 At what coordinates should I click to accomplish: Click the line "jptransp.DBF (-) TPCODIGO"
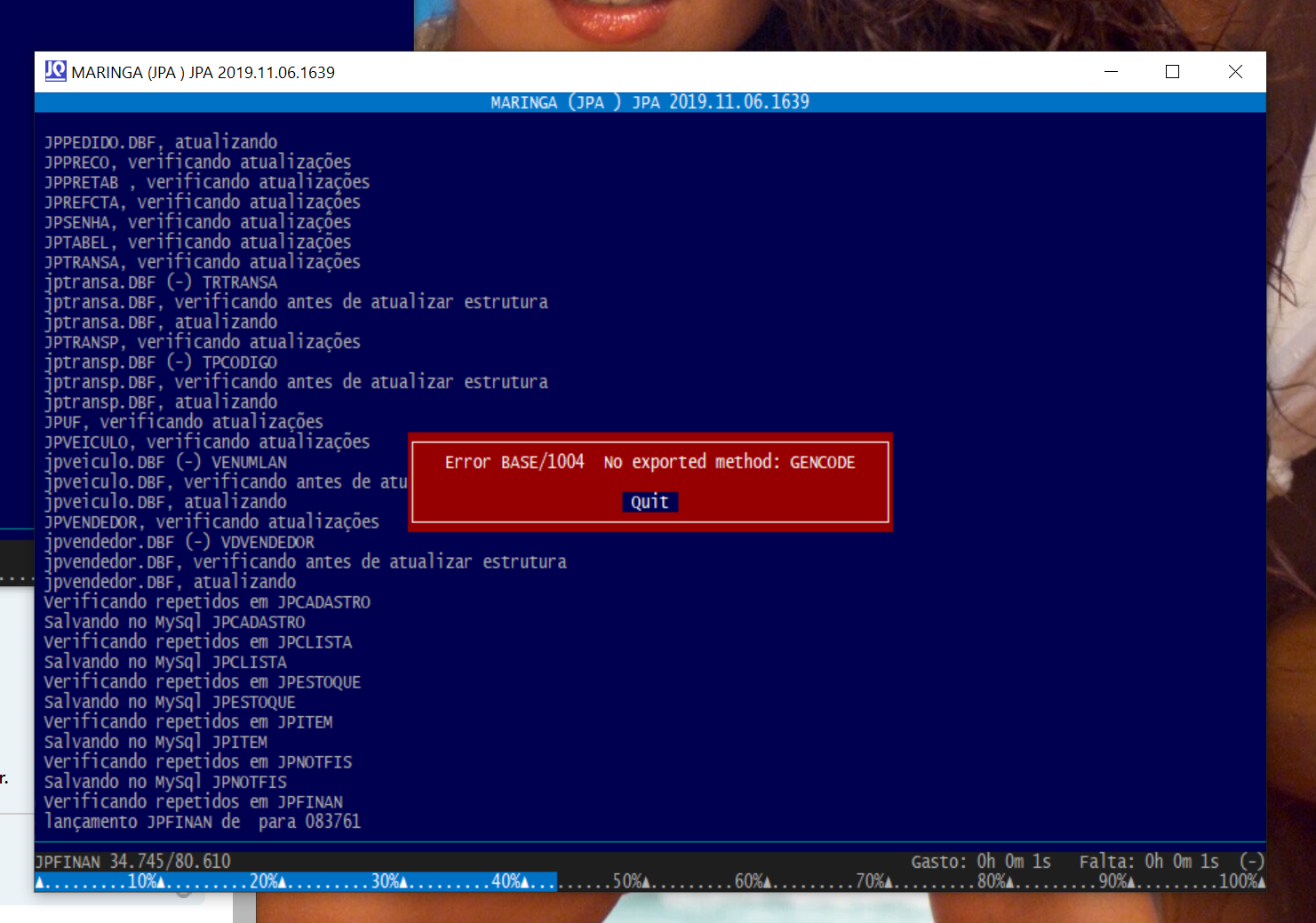(x=161, y=362)
